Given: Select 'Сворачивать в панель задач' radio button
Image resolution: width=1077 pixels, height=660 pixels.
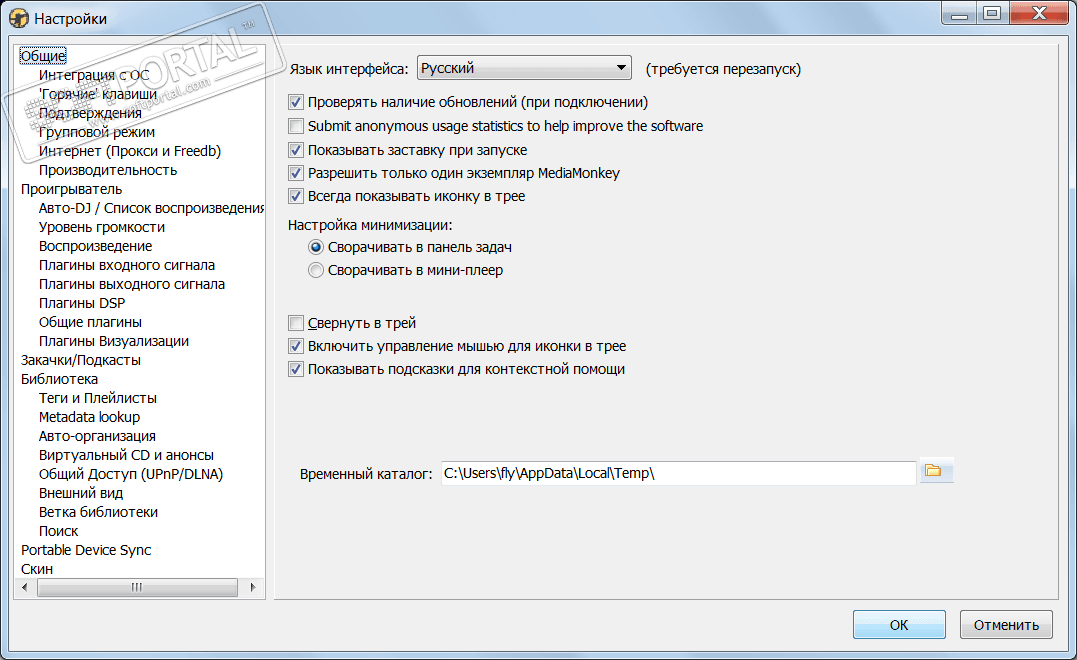Looking at the screenshot, I should 316,247.
